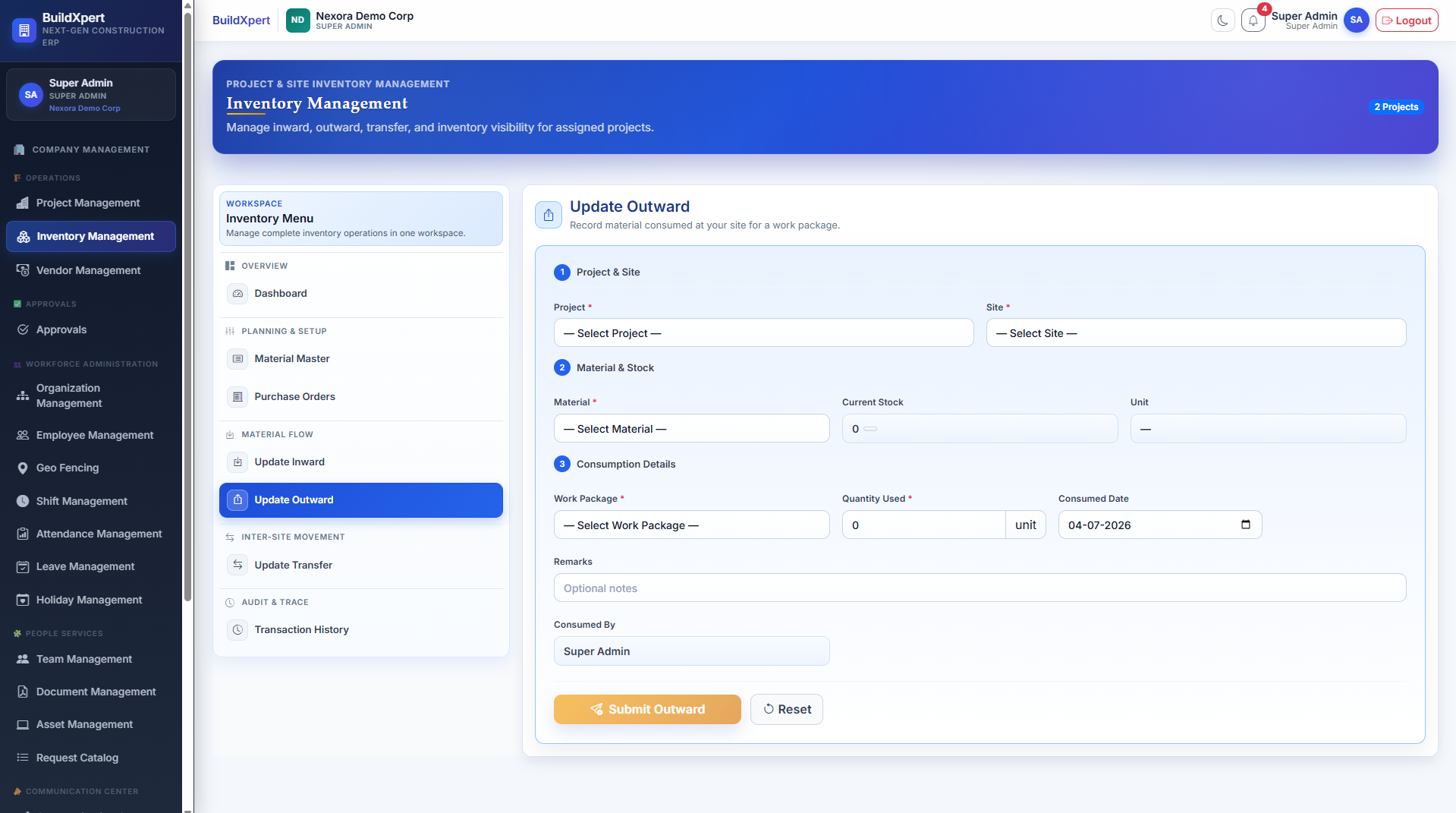Screen dimensions: 1456x813
Task: Click Request Catalog list icon
Action: 23,758
